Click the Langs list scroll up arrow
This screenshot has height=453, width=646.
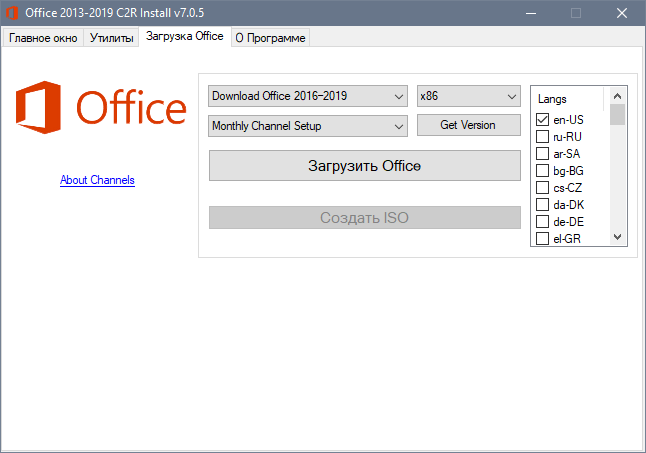tap(617, 96)
